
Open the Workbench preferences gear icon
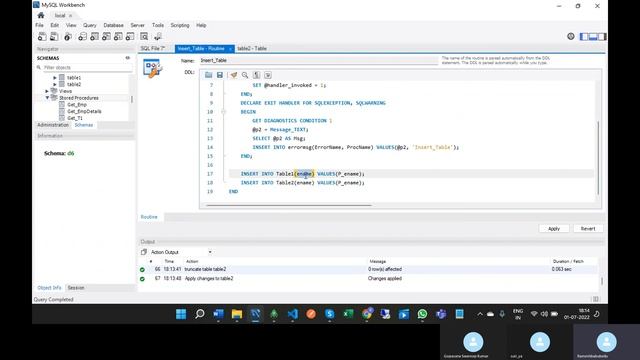pos(571,36)
